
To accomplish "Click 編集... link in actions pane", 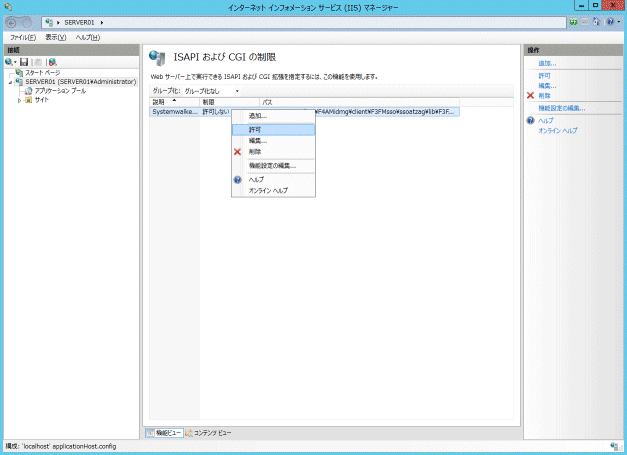I will [547, 86].
